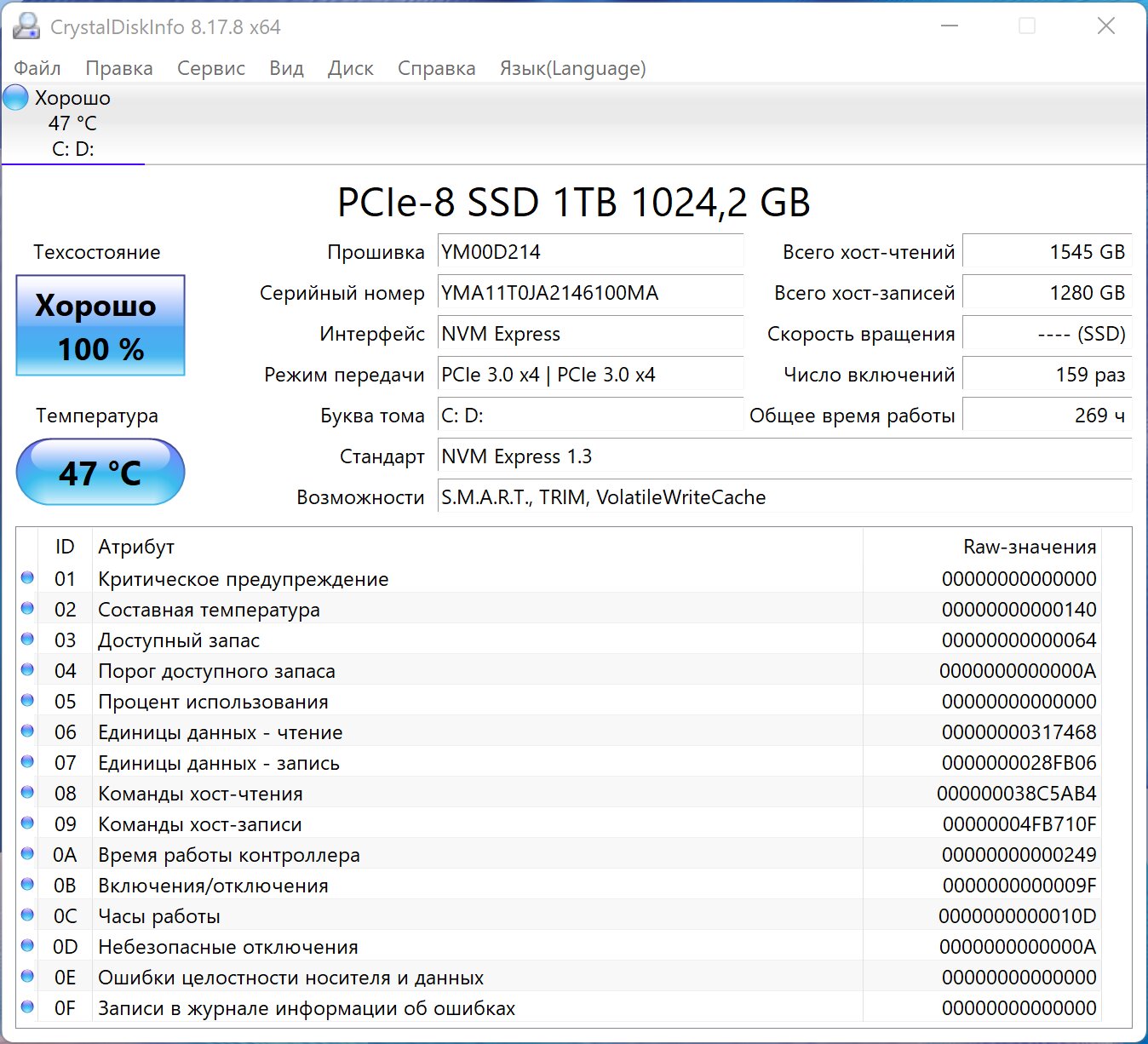Screen dimensions: 1148x1044
Task: Click power on hours value 269 ч
Action: (1047, 416)
